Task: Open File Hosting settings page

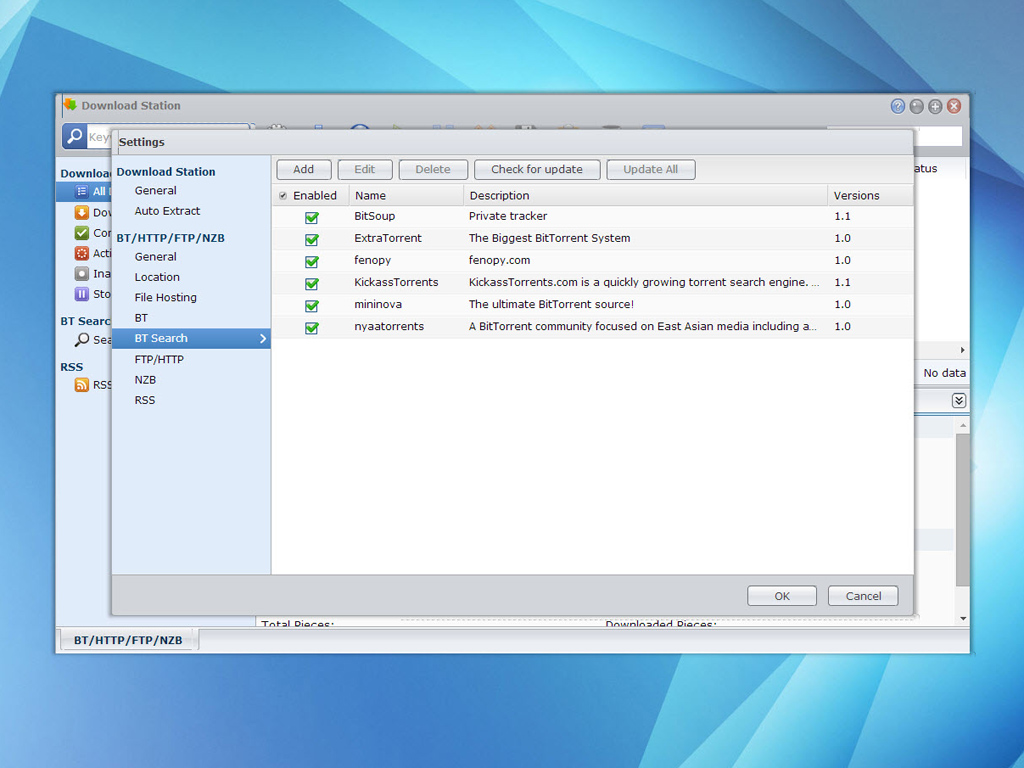Action: 165,297
